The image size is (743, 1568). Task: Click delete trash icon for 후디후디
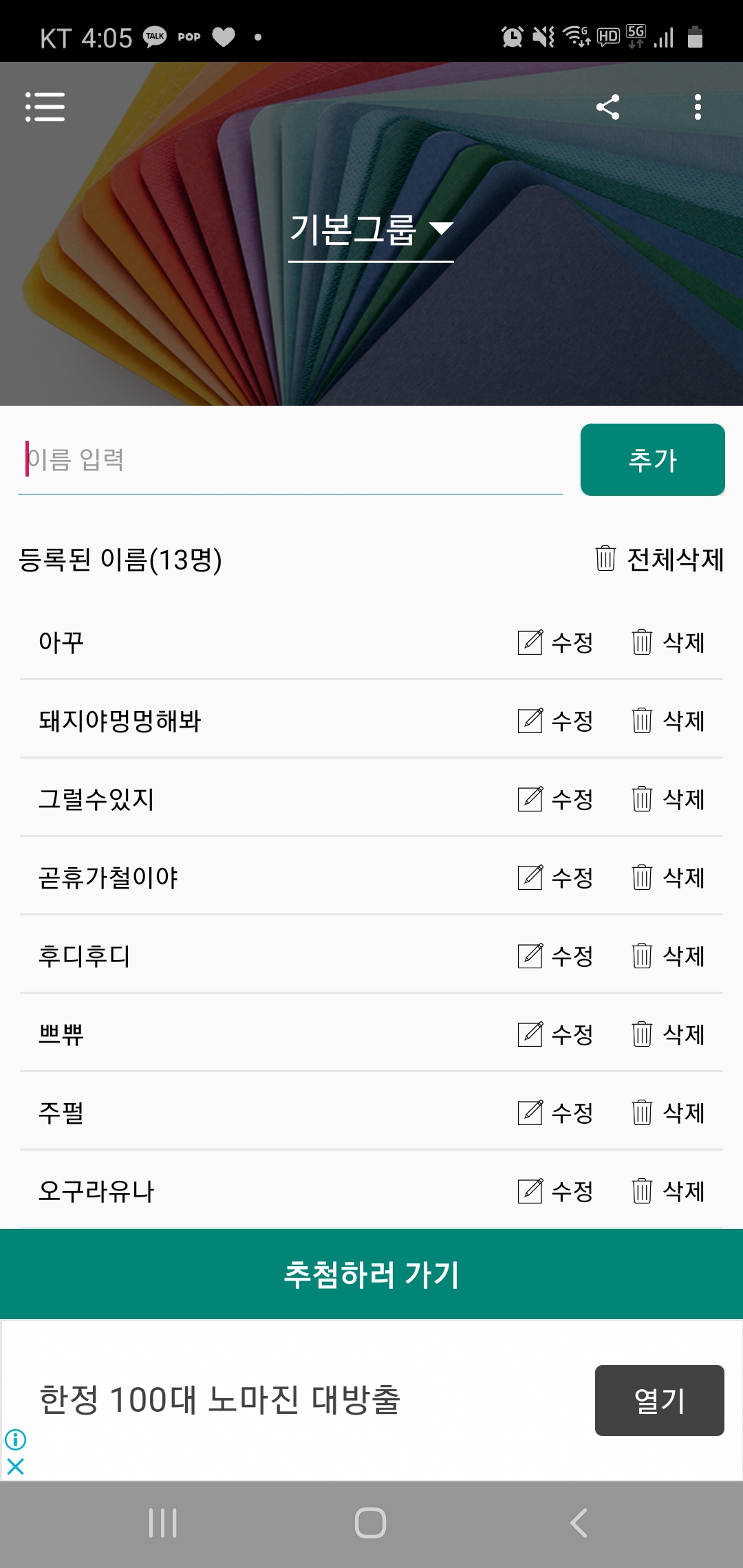(642, 955)
